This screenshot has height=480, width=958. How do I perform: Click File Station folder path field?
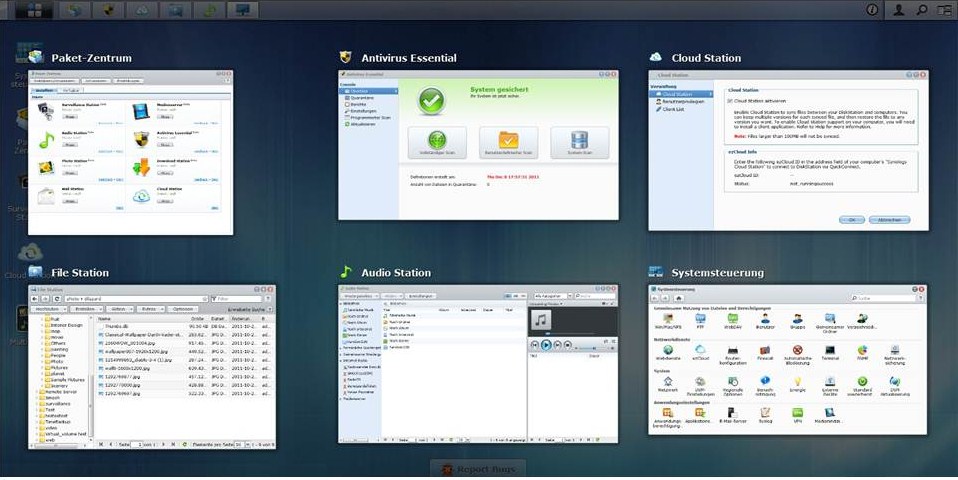pos(136,299)
